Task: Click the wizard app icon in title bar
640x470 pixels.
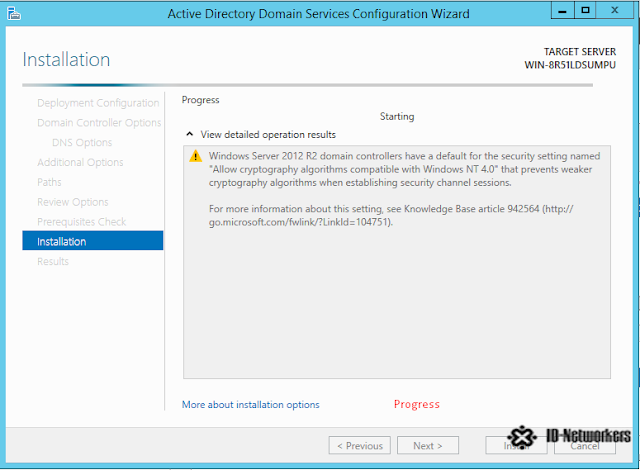Action: [x=13, y=14]
